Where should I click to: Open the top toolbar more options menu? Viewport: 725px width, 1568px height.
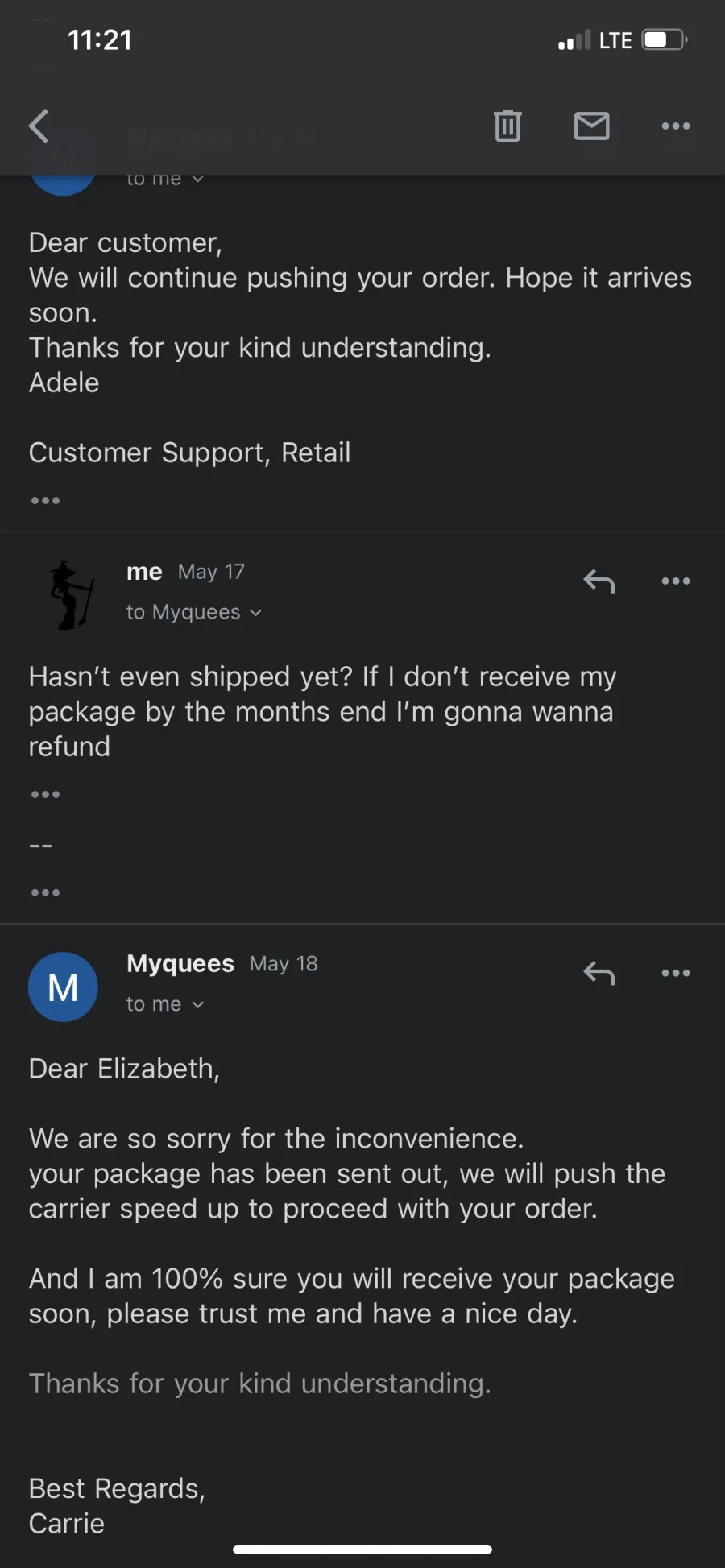click(x=675, y=126)
